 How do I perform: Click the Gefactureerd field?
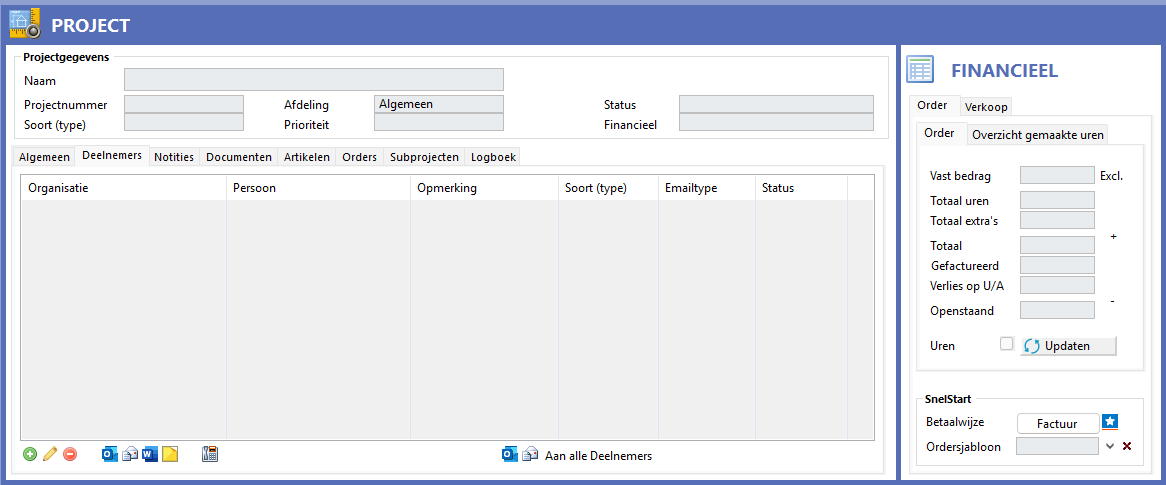coord(1057,265)
